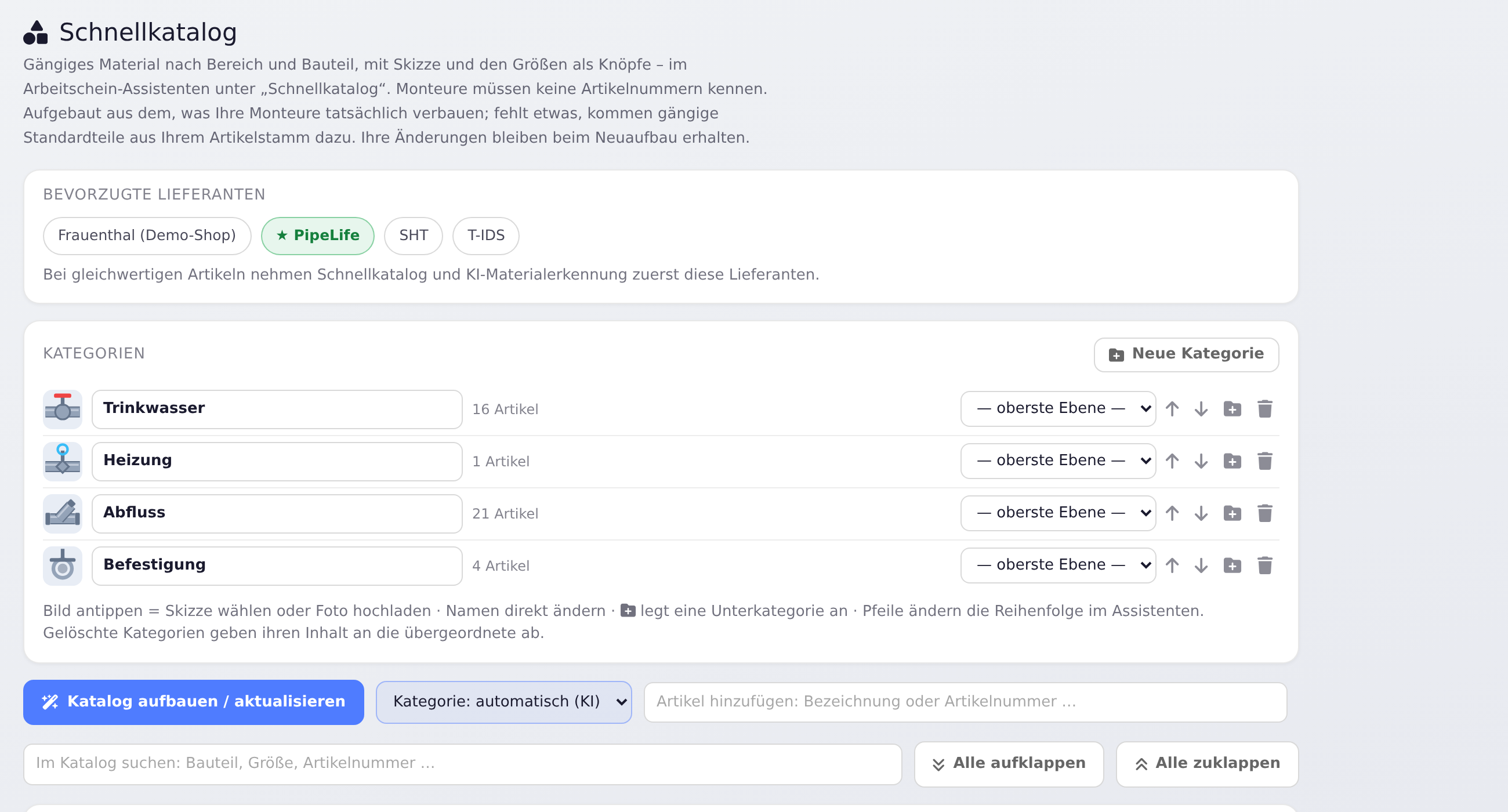This screenshot has width=1508, height=812.
Task: Click Katalog aufbauen / aktualisieren
Action: pos(193,701)
